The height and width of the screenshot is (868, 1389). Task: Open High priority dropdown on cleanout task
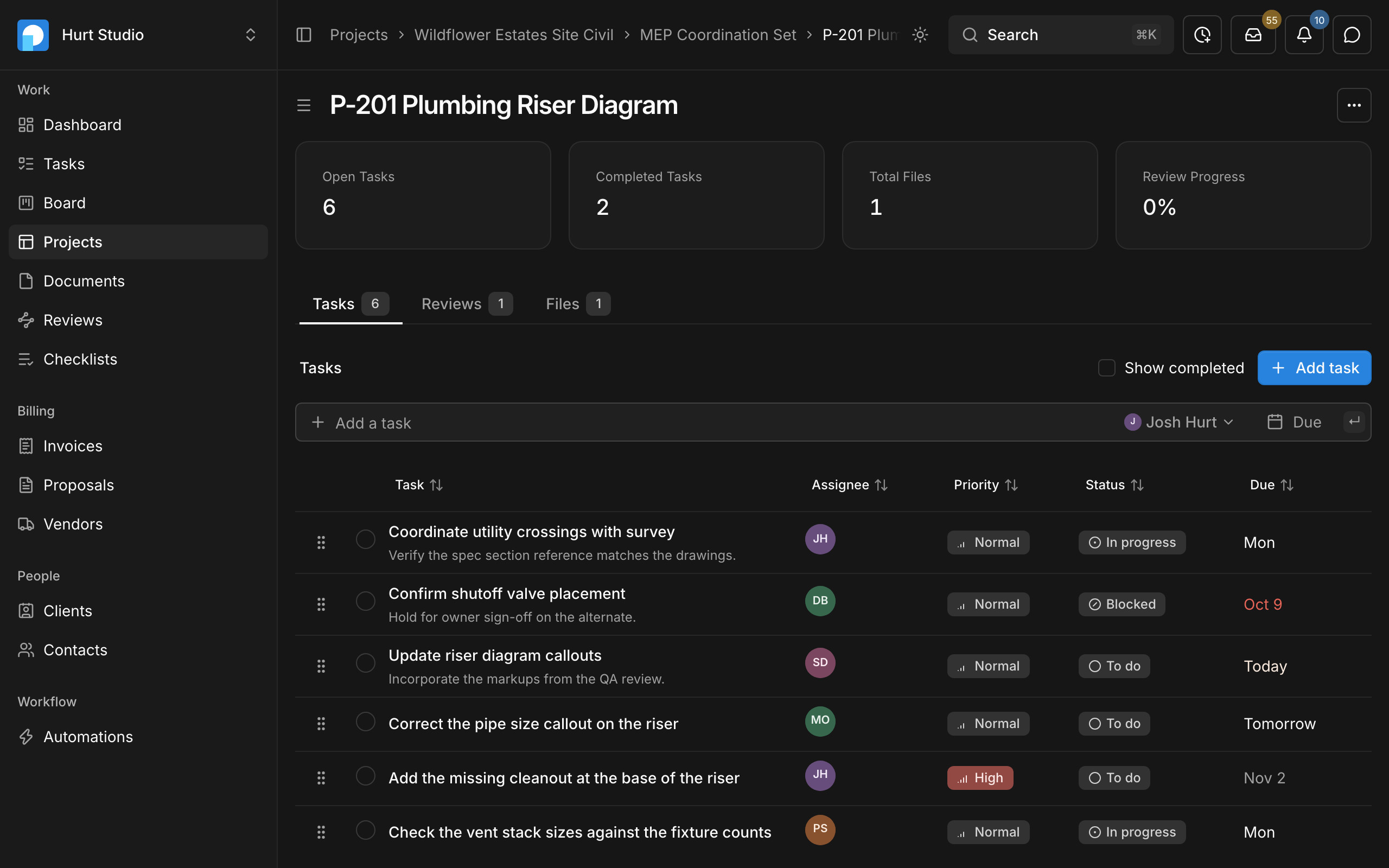point(980,778)
